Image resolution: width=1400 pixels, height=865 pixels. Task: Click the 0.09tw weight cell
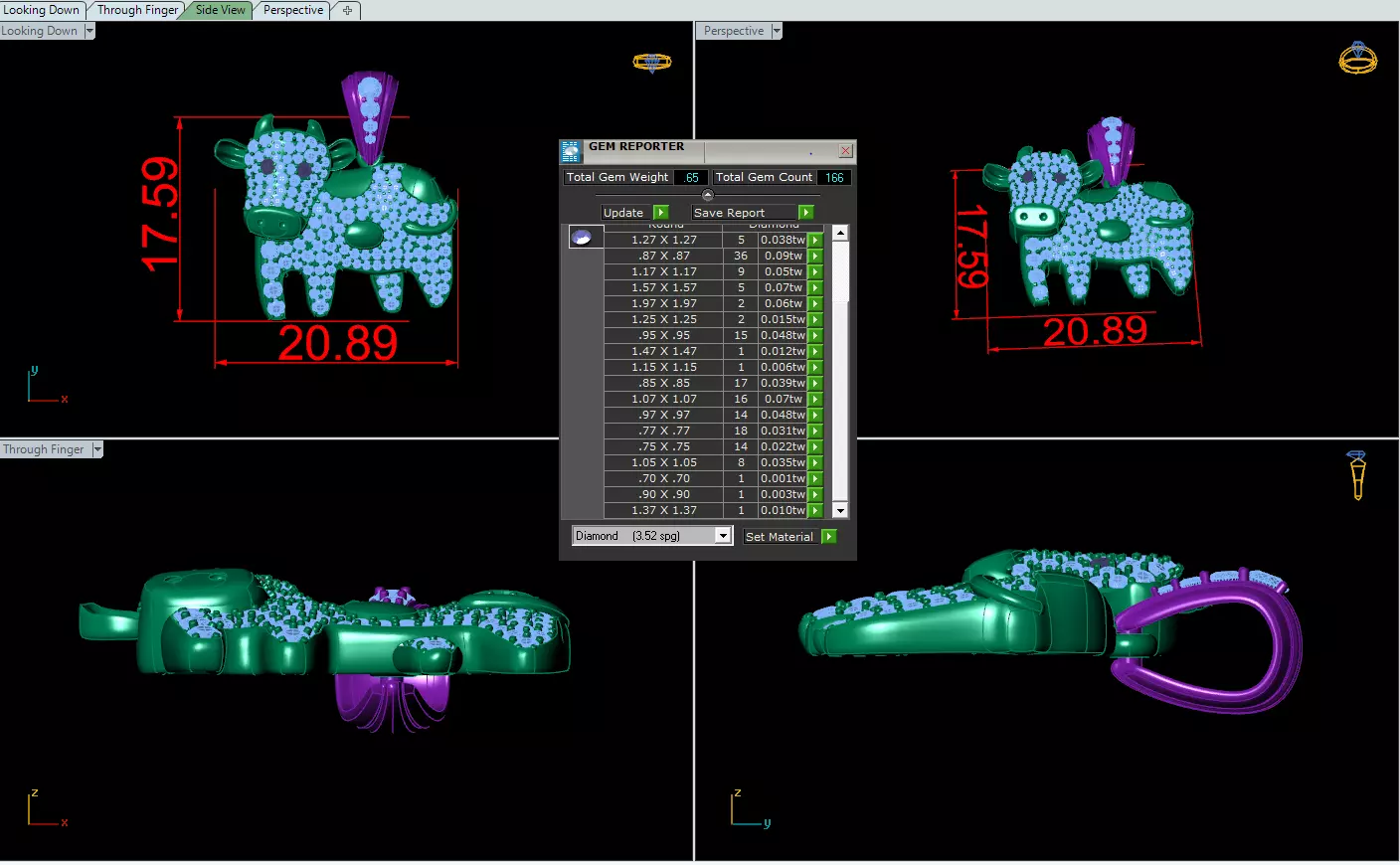784,256
